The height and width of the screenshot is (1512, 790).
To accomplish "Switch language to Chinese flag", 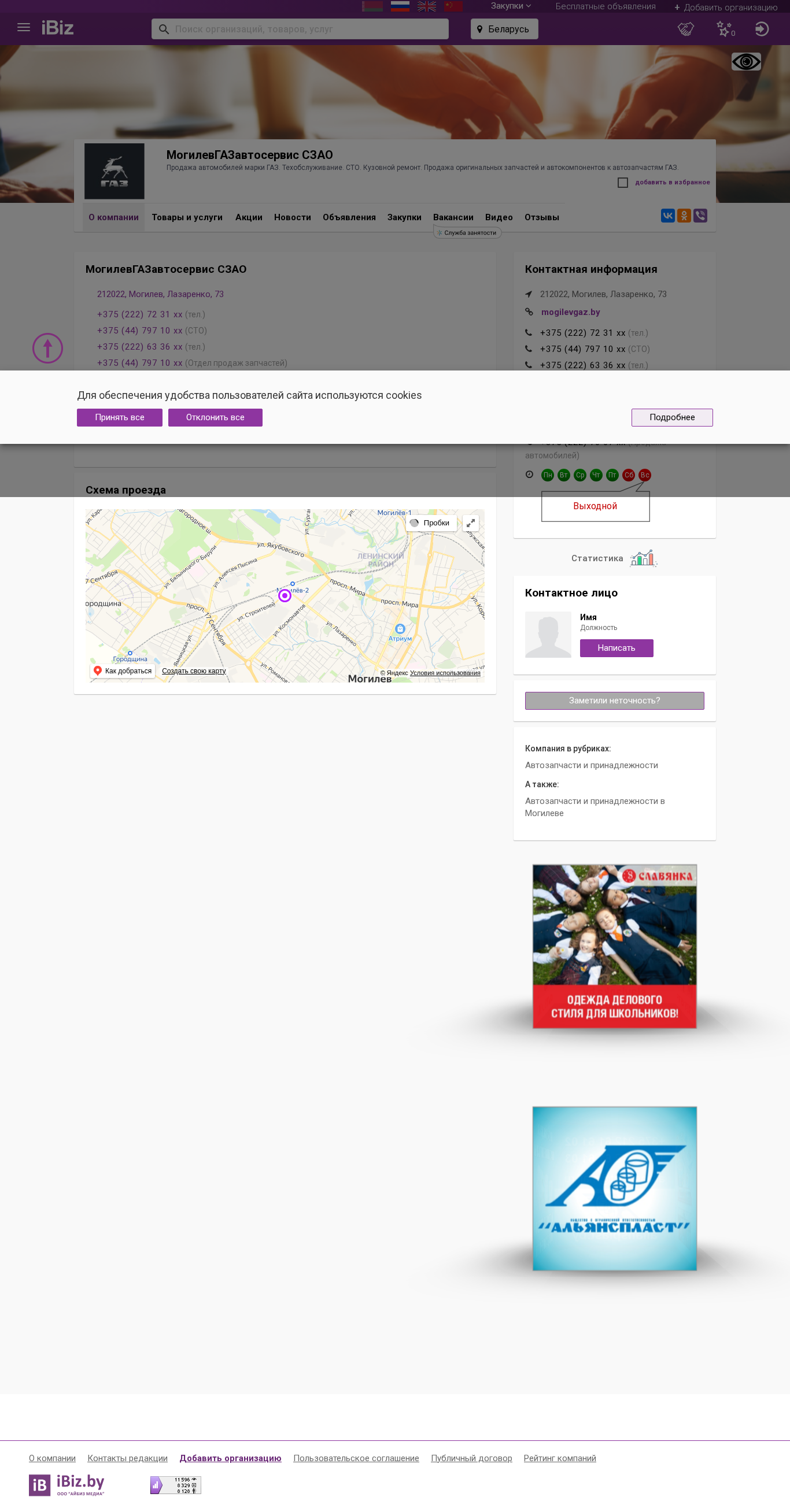I will 453,6.
